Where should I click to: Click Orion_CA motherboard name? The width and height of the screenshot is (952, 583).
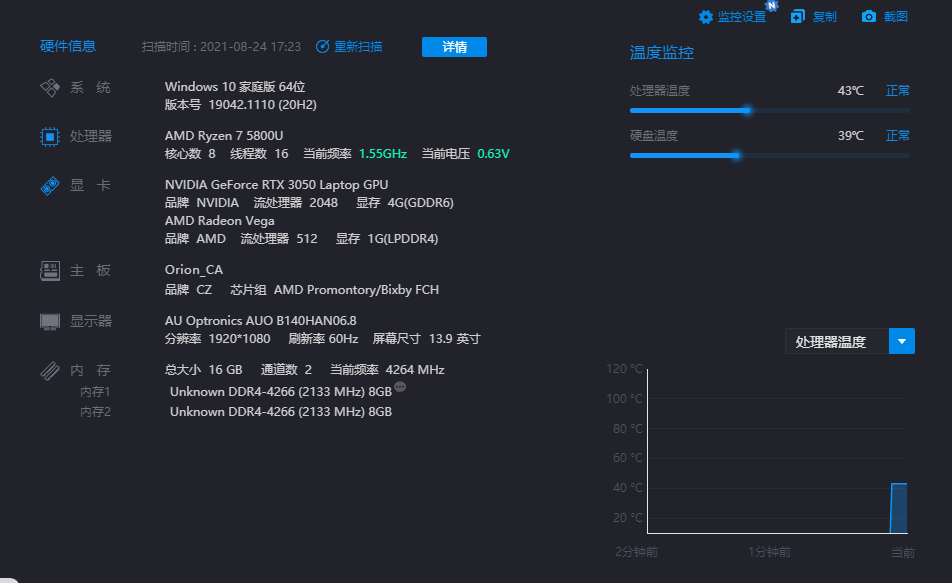pos(194,270)
